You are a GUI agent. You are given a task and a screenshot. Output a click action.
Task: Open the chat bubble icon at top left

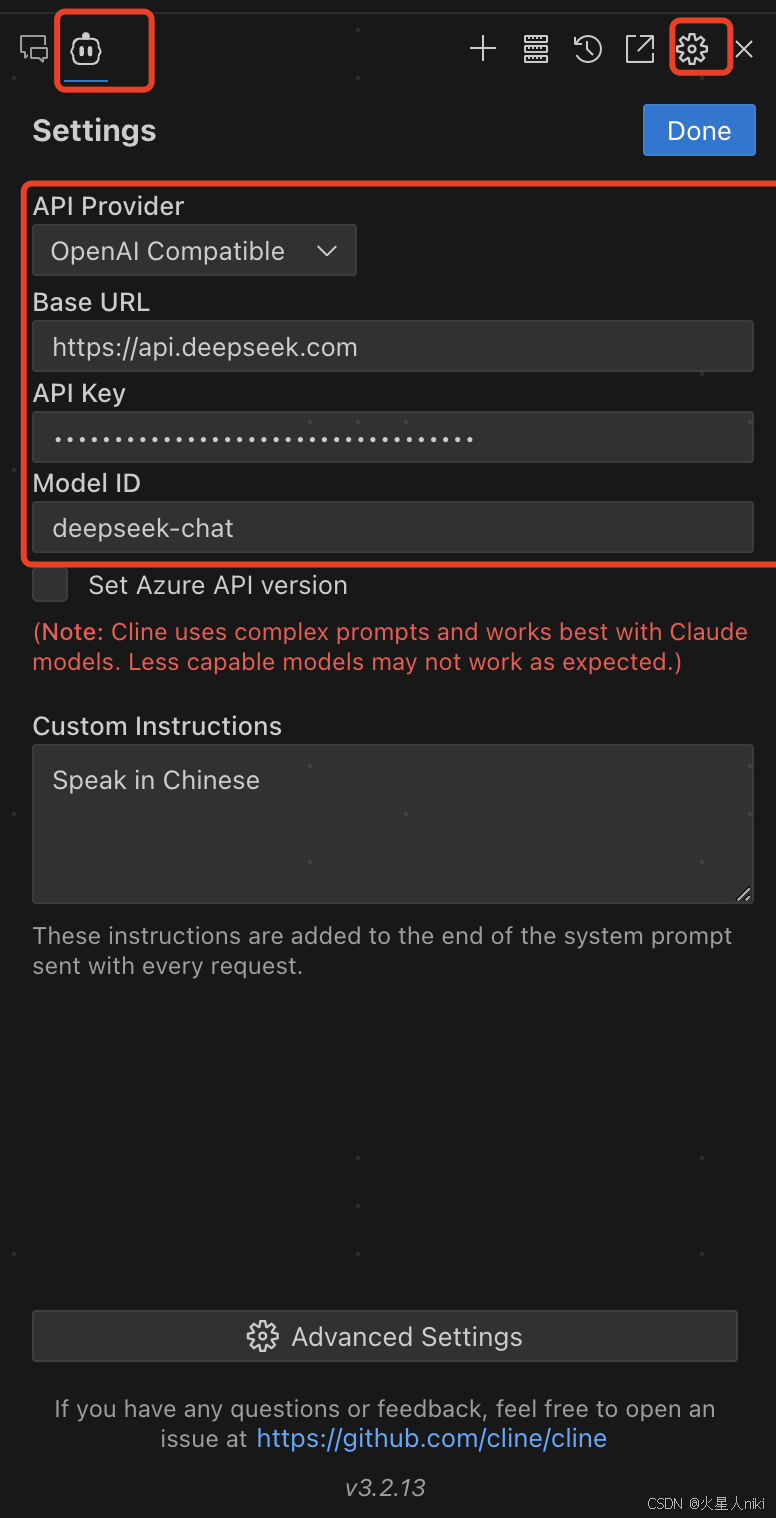click(34, 48)
